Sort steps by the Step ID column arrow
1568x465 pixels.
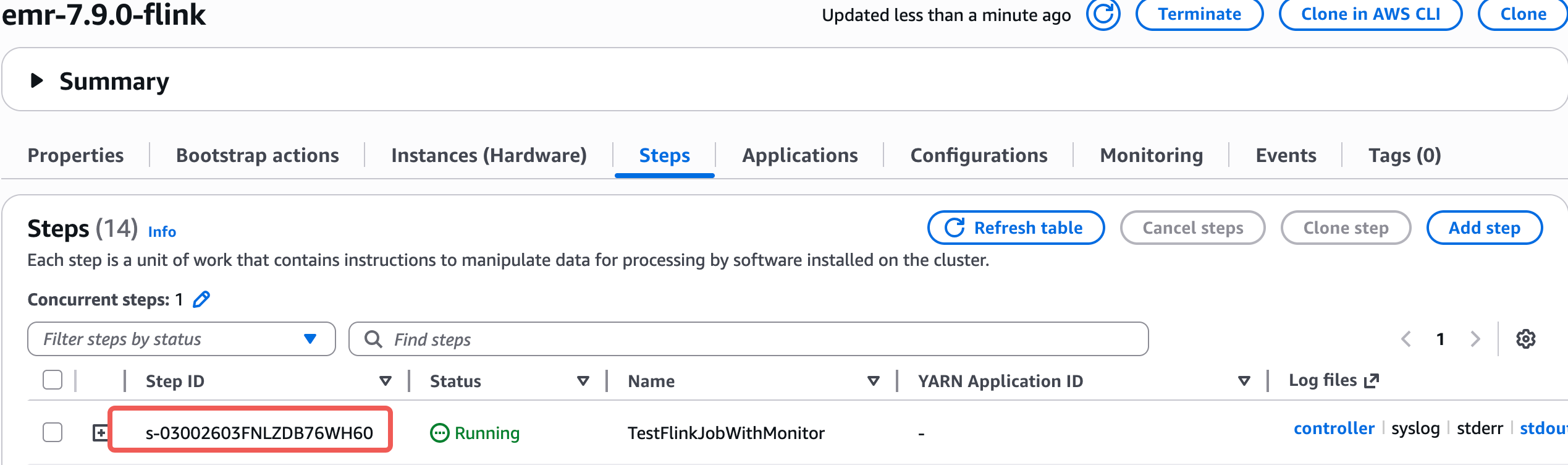coord(386,381)
